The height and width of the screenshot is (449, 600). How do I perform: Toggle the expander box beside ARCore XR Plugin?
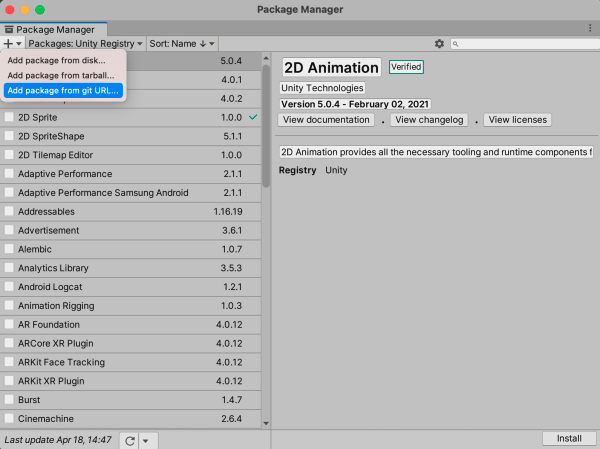[9, 343]
